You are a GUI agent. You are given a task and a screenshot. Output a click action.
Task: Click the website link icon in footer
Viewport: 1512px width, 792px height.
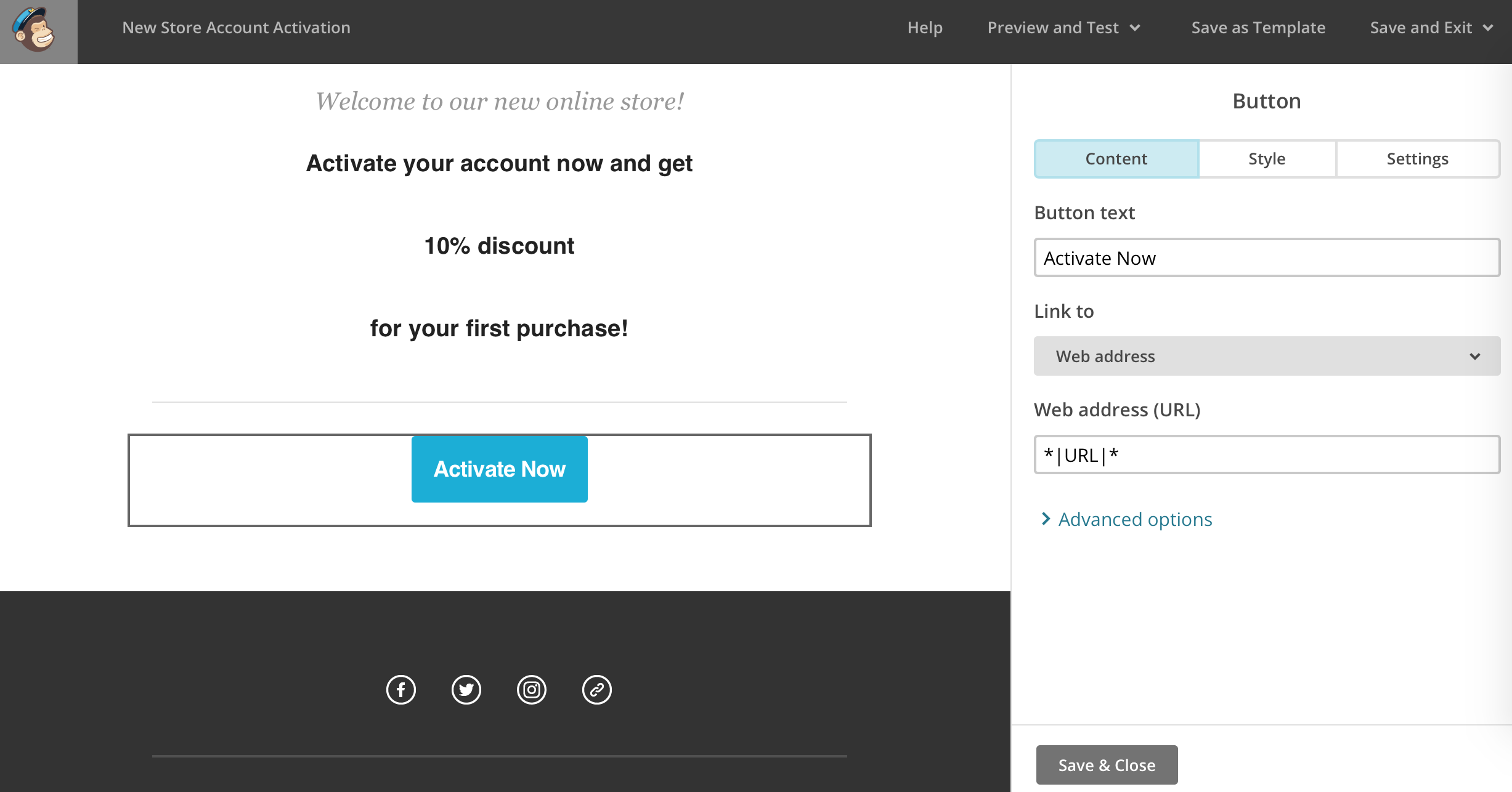[x=597, y=690]
